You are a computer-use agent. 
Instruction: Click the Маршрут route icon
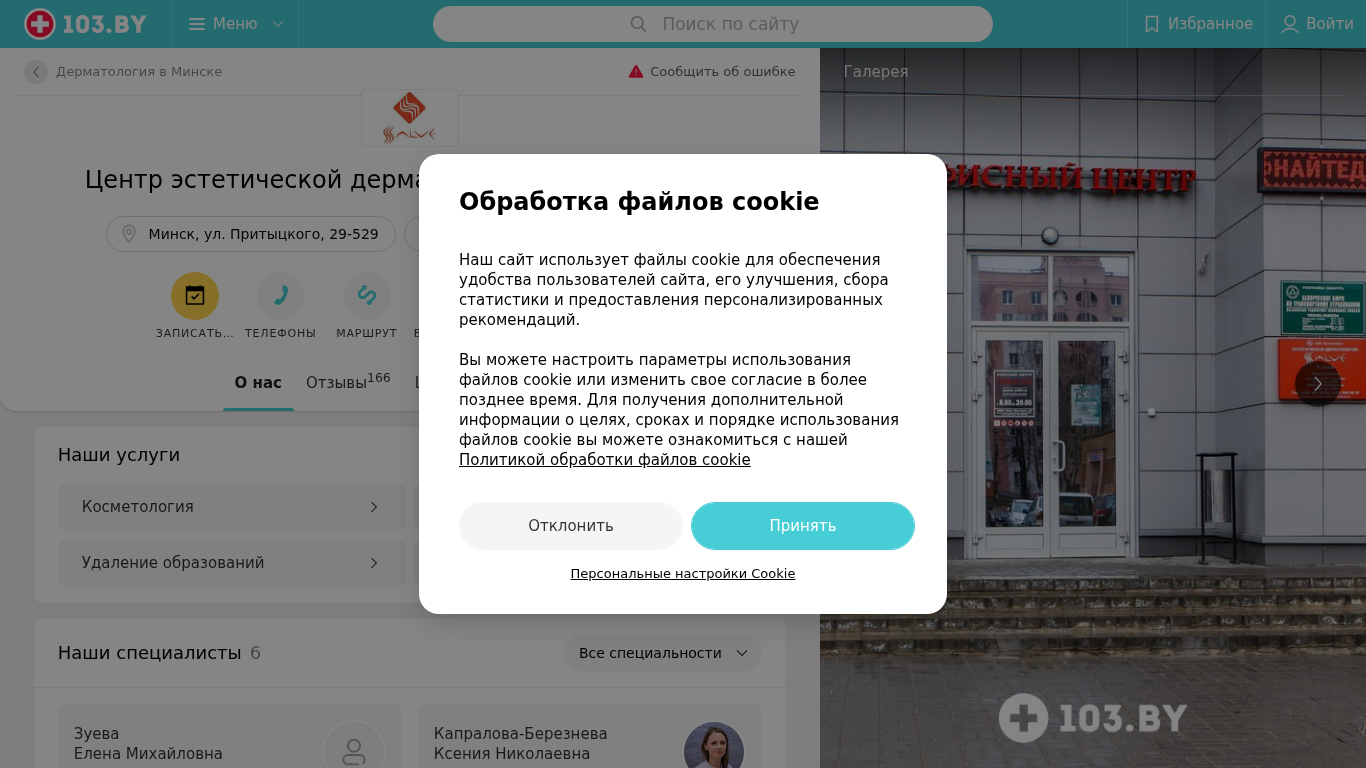pyautogui.click(x=367, y=296)
